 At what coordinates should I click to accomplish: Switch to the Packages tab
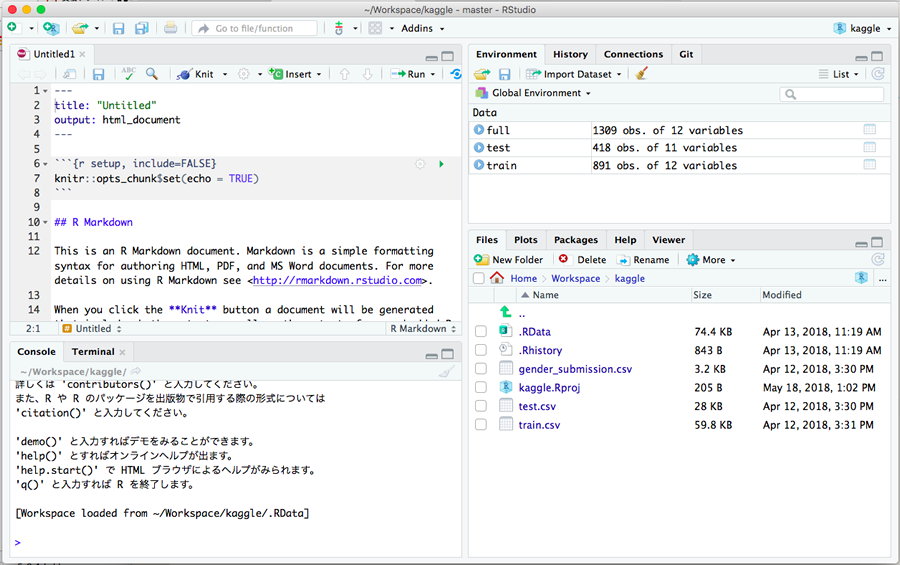point(576,240)
